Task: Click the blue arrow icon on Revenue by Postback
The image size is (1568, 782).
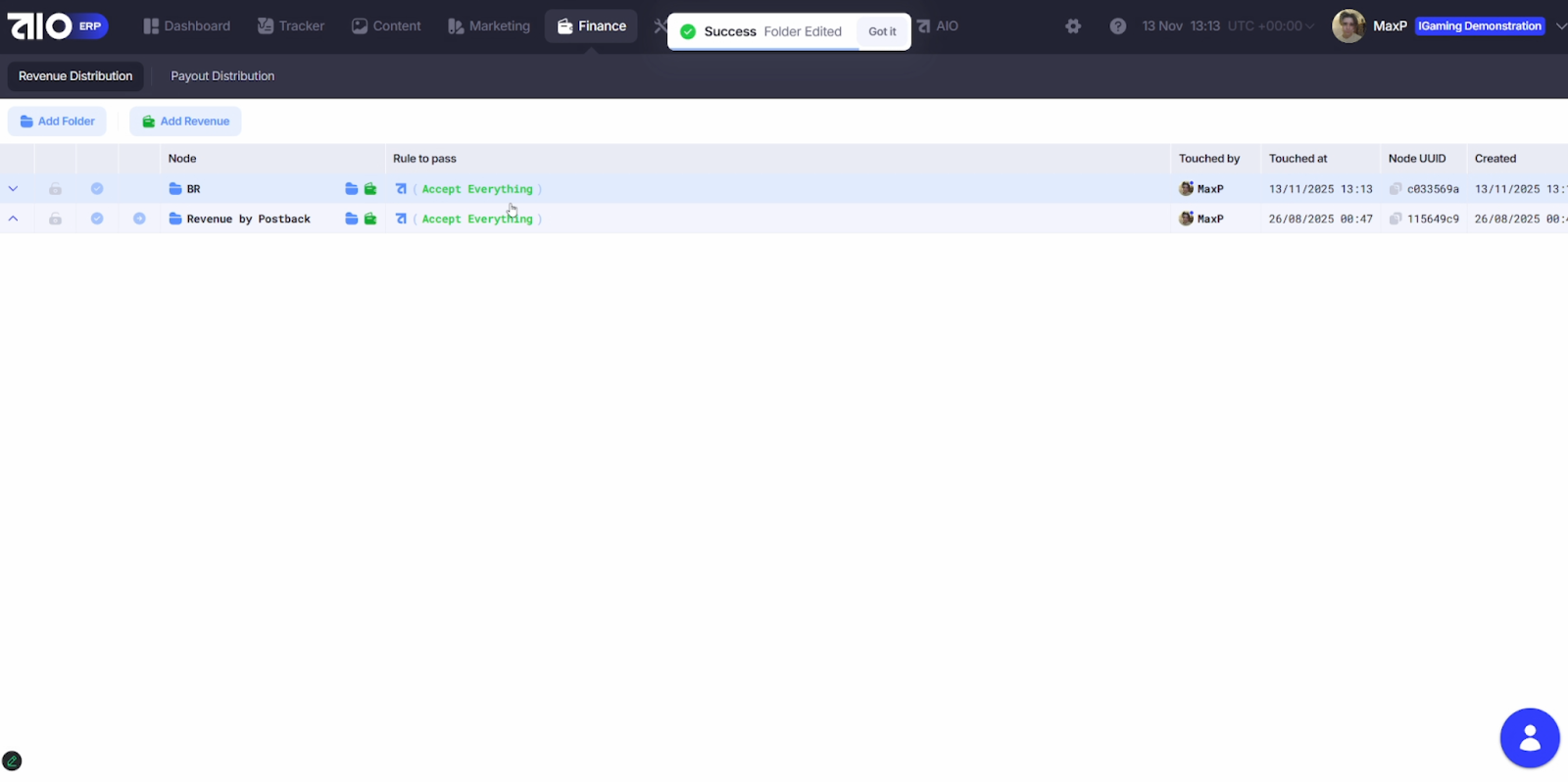Action: pyautogui.click(x=139, y=220)
